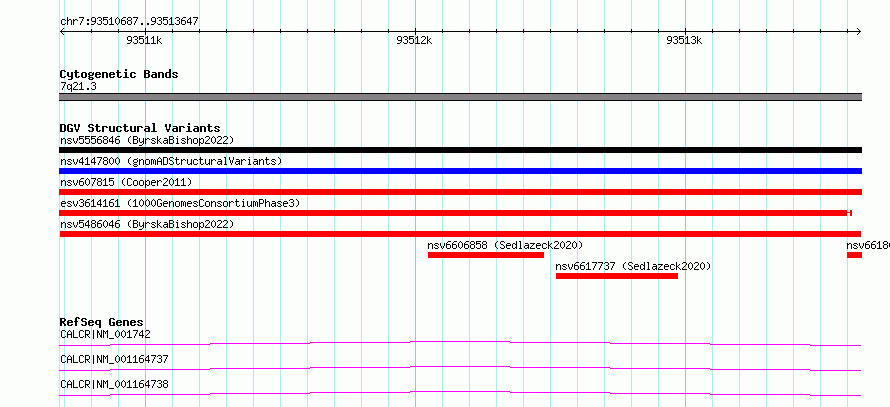890x407 pixels.
Task: Click the 93512k ruler position label
Action: point(414,40)
